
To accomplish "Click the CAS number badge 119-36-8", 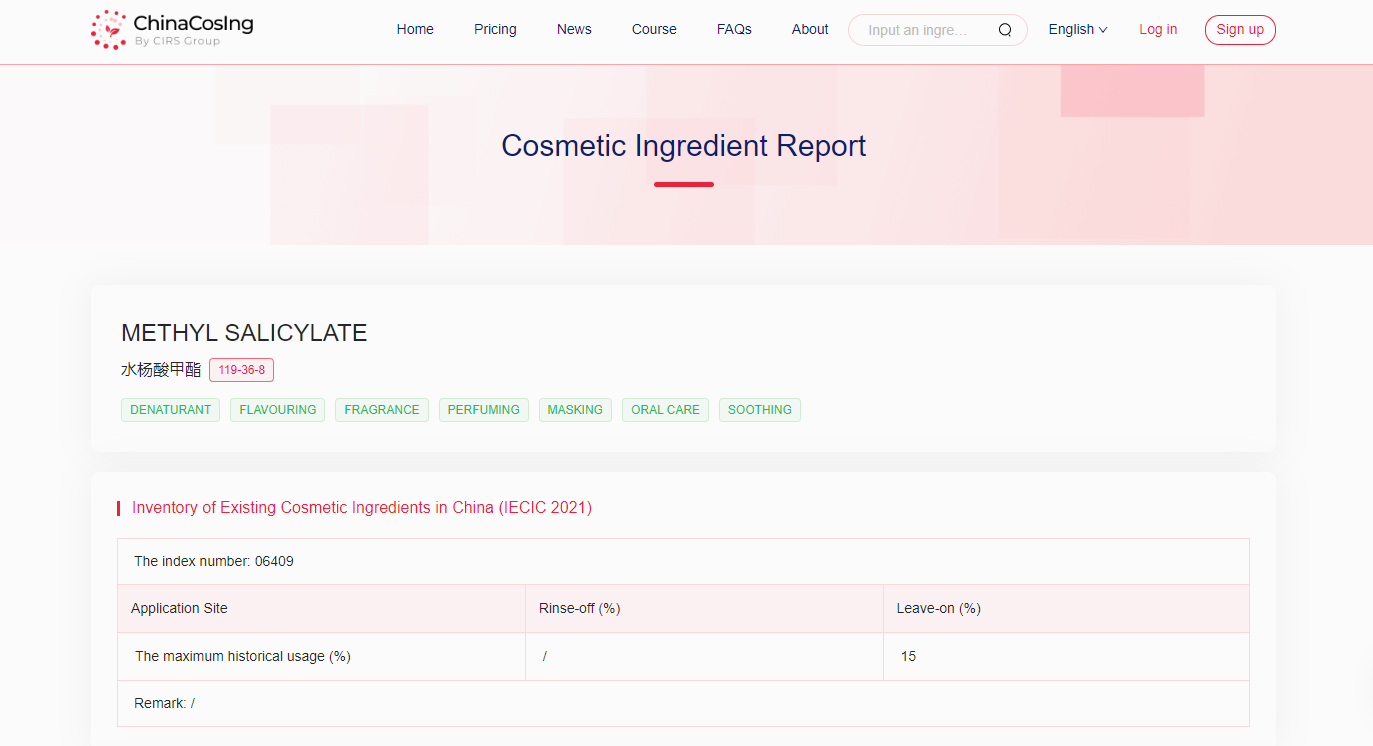I will tap(241, 369).
